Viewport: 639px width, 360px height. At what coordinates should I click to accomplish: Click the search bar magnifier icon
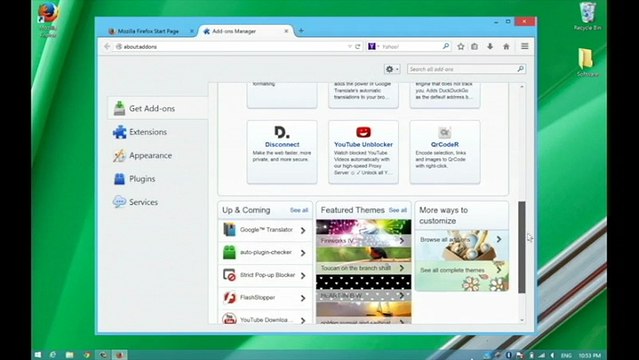[x=446, y=46]
